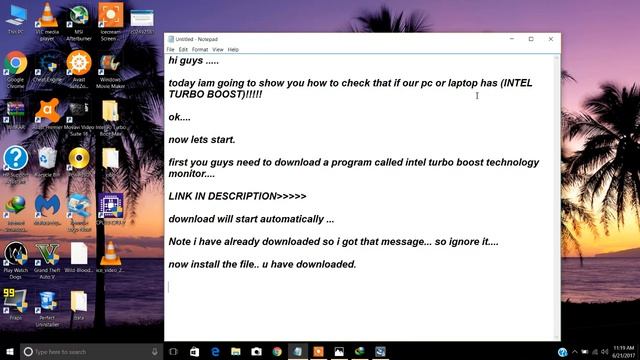Open Notepad View menu
640x360 pixels.
(x=218, y=49)
